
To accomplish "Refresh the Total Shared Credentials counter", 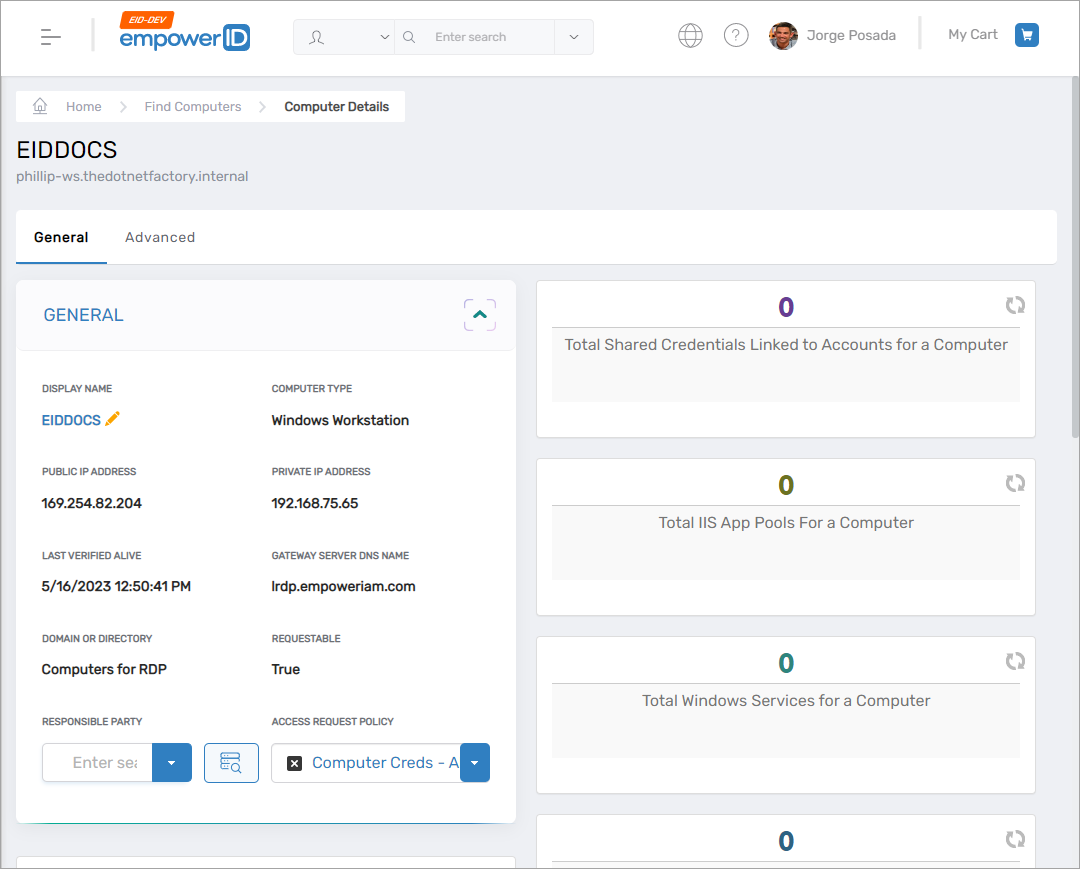I will tap(1015, 305).
